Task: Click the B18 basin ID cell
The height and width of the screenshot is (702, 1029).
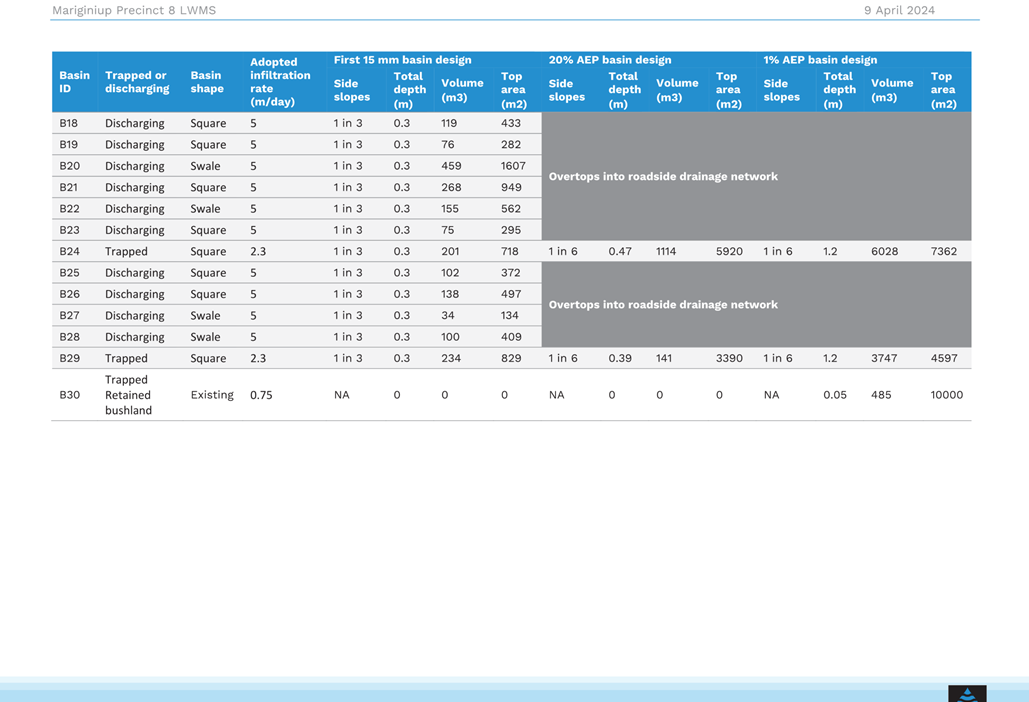Action: click(68, 123)
